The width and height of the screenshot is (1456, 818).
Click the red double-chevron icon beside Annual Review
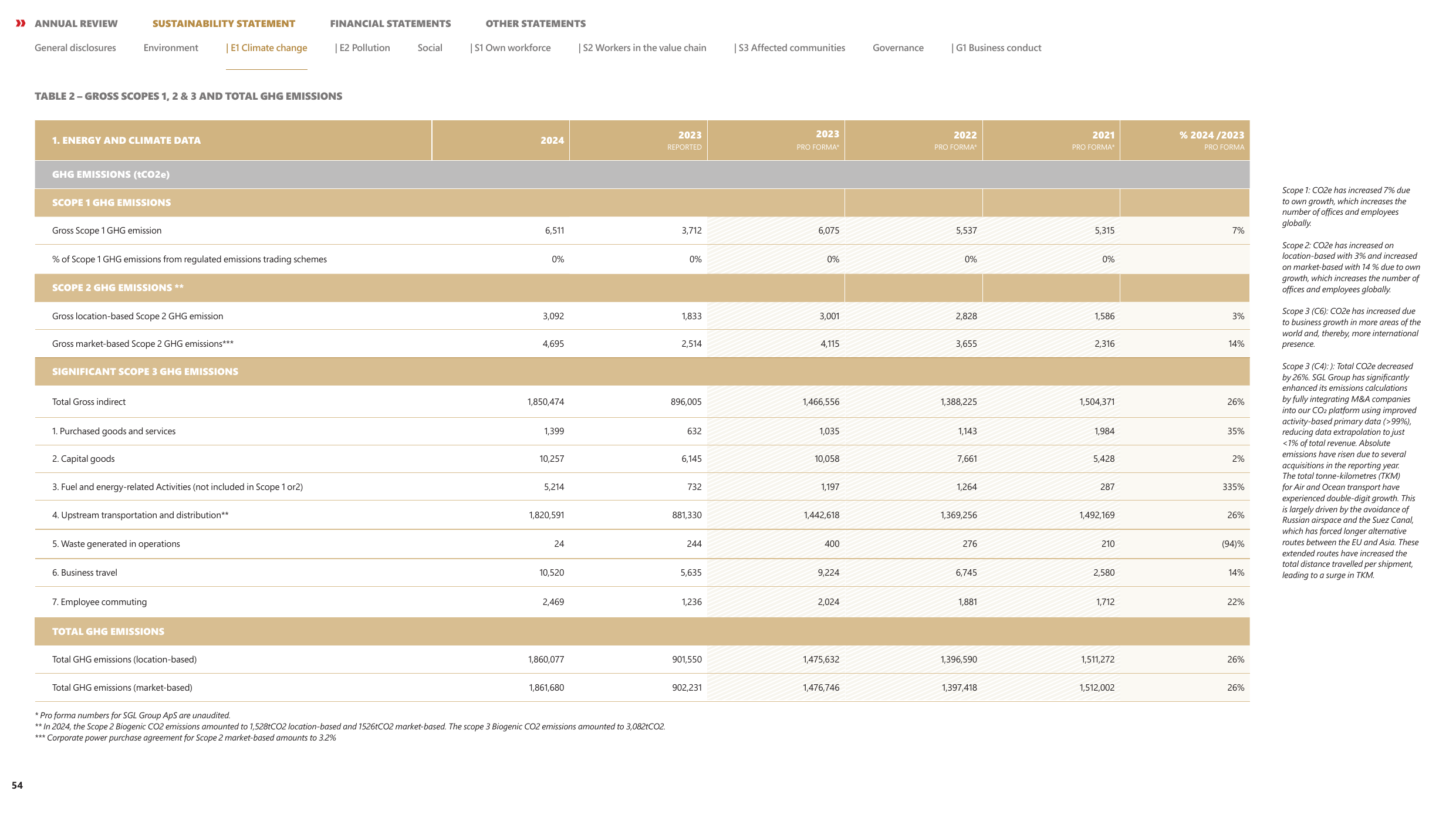tap(21, 23)
